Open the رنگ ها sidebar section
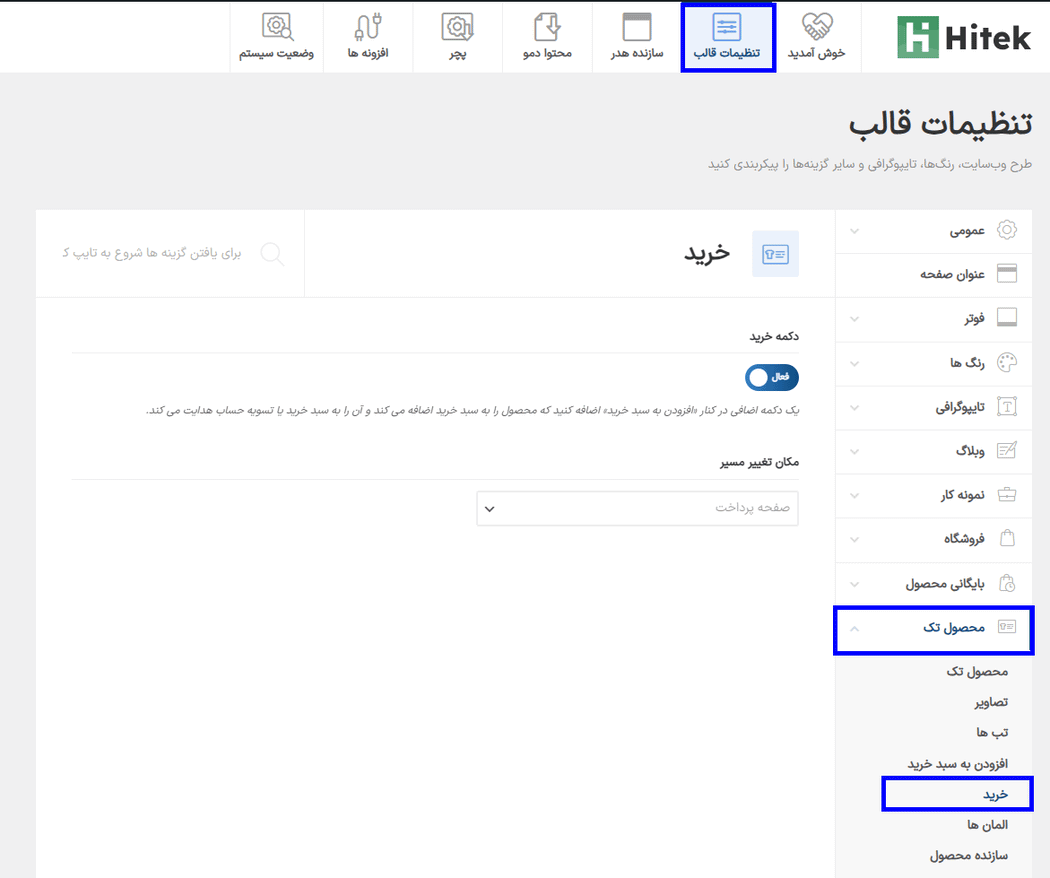The image size is (1050, 878). pyautogui.click(x=933, y=363)
